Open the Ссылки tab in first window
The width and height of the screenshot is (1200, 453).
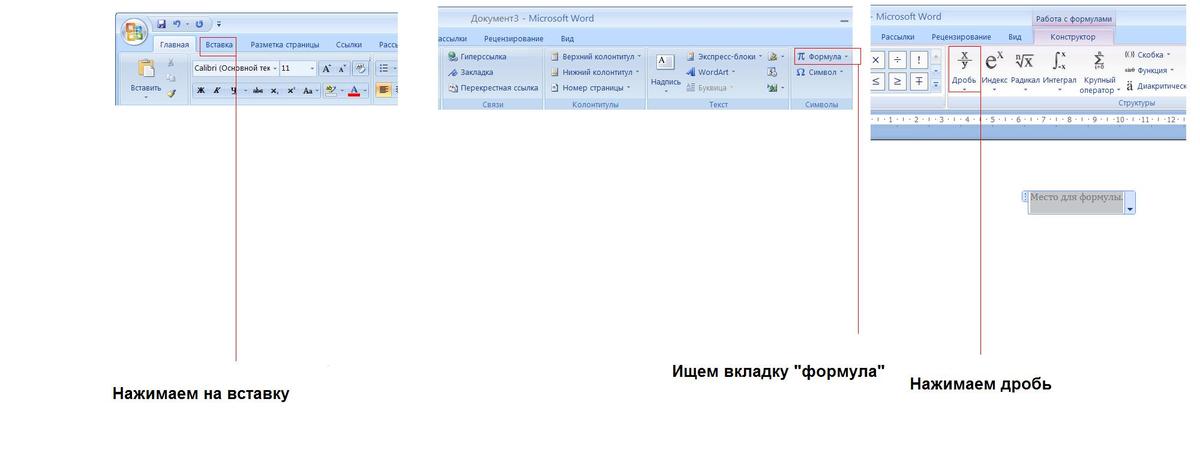349,45
